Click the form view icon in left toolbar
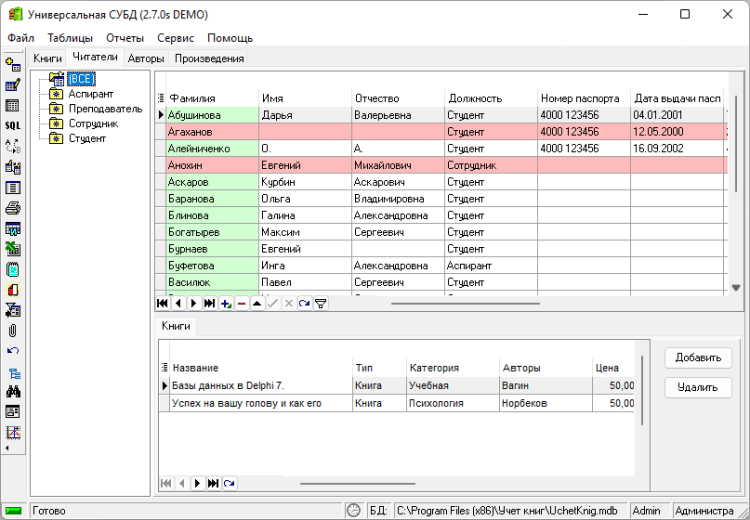 [13, 412]
